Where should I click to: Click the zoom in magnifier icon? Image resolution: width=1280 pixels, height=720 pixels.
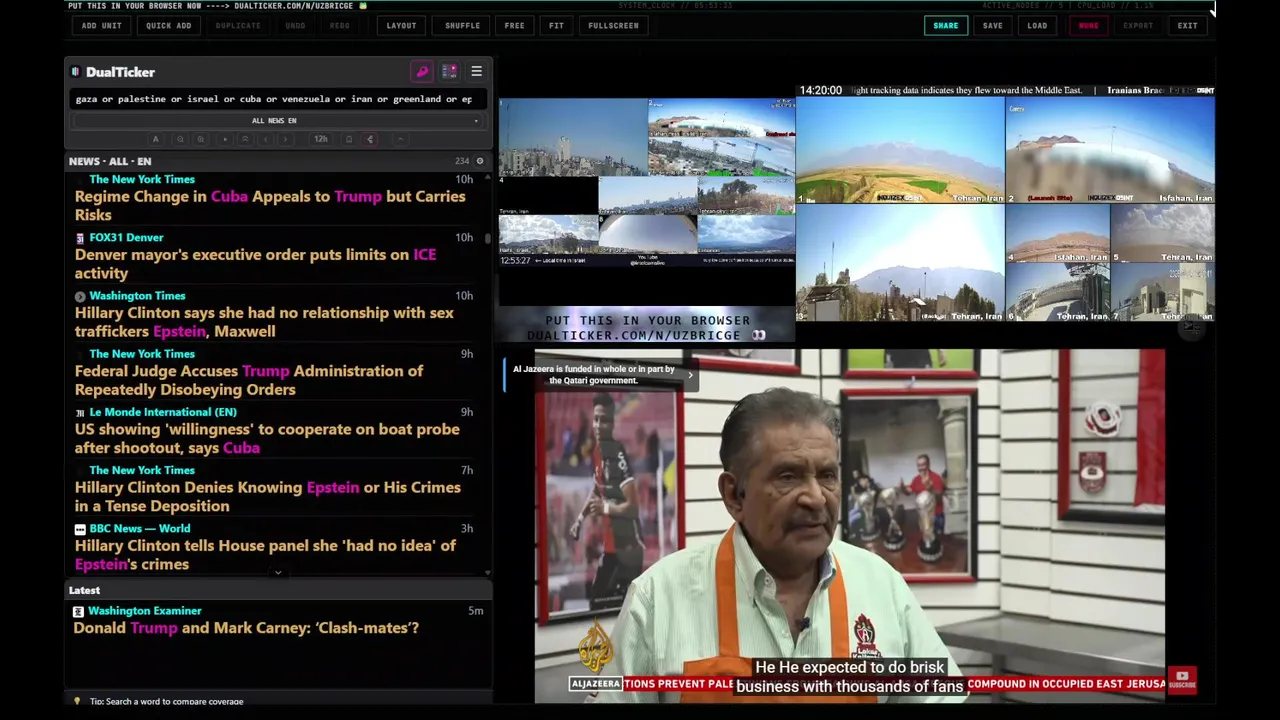point(201,139)
